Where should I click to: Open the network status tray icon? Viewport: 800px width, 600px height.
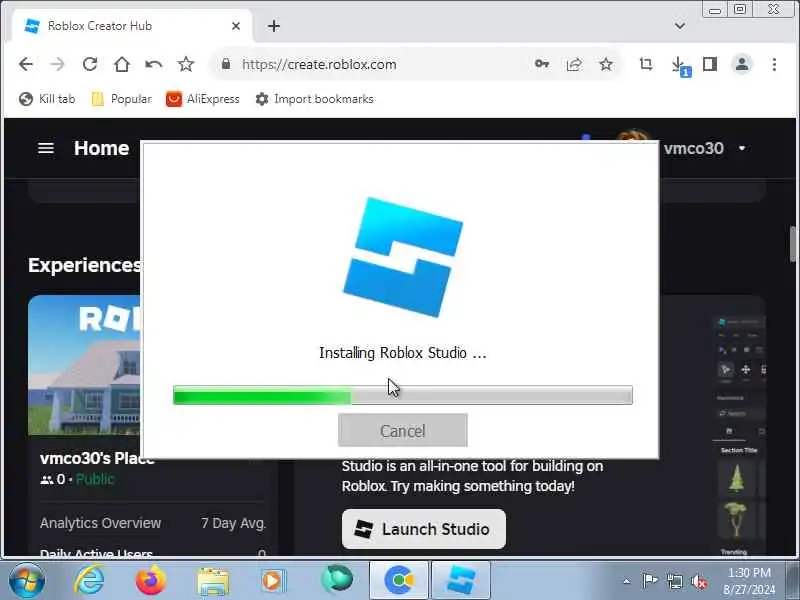(x=674, y=581)
